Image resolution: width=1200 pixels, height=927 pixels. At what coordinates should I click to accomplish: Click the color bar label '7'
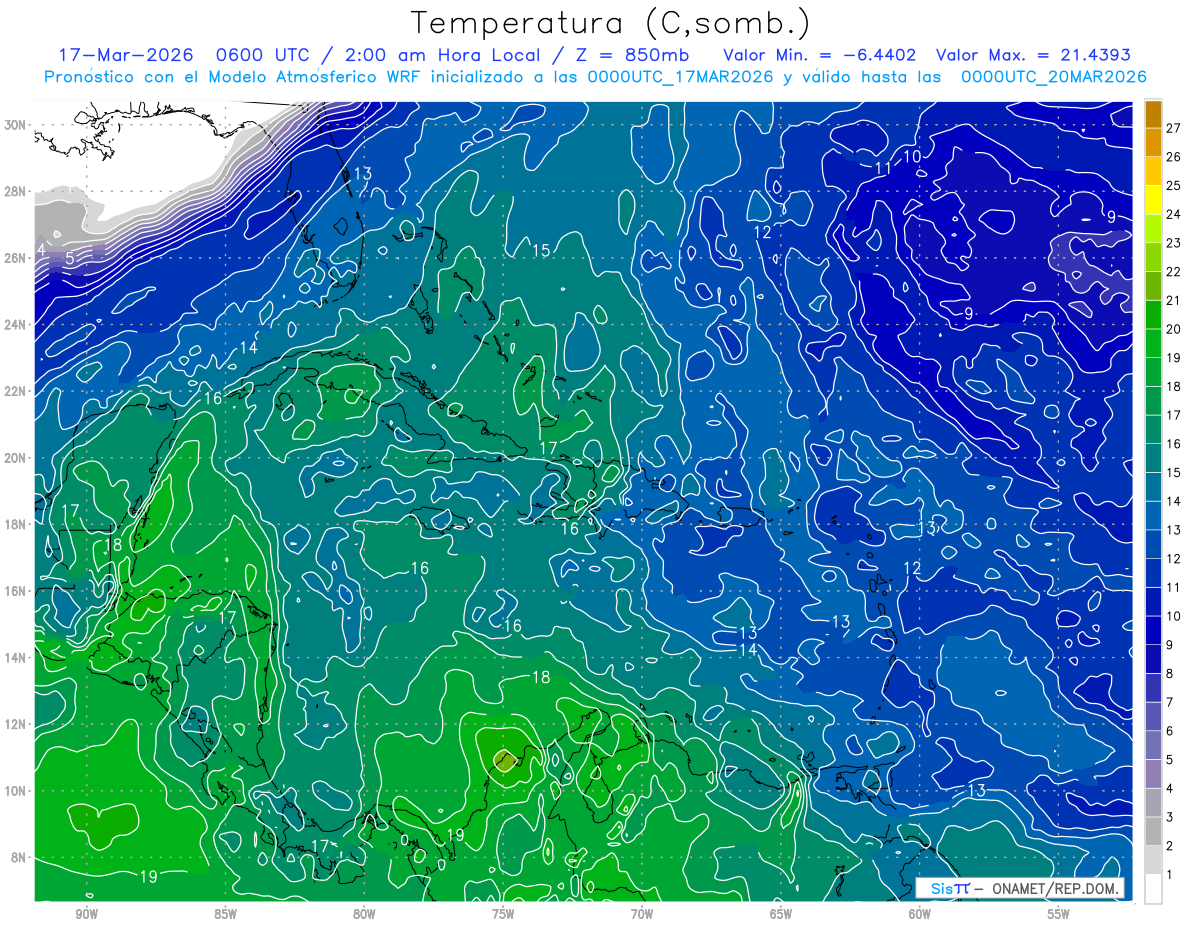[1170, 702]
